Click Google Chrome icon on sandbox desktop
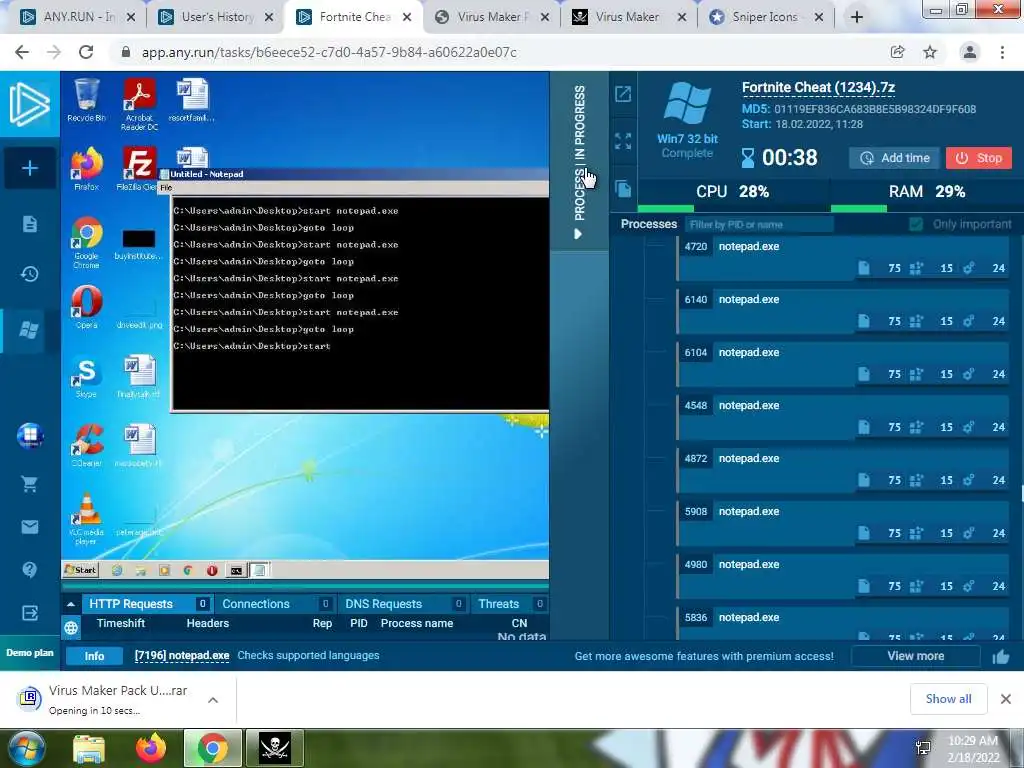Viewport: 1024px width, 768px height. [x=86, y=242]
